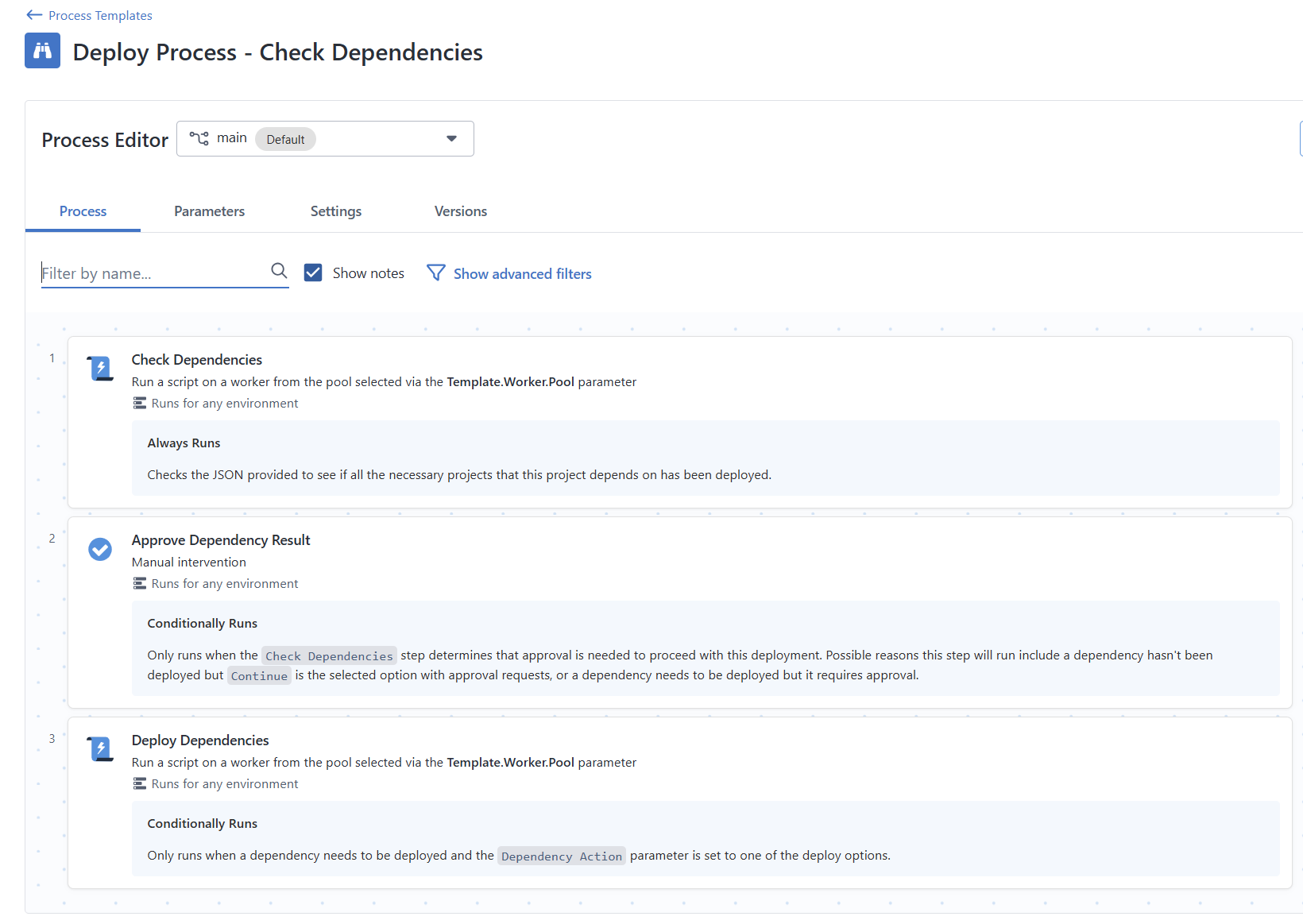Screen dimensions: 1303x924
Task: Click the binoculars process template icon
Action: tap(42, 50)
